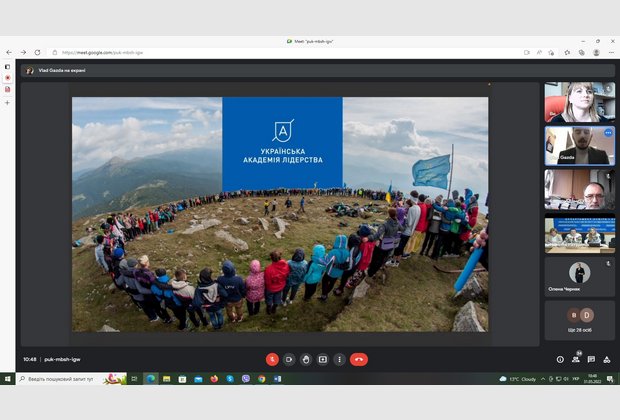Viewport: 620px width, 420px height.
Task: Launch Google Chrome from taskbar
Action: (x=261, y=379)
